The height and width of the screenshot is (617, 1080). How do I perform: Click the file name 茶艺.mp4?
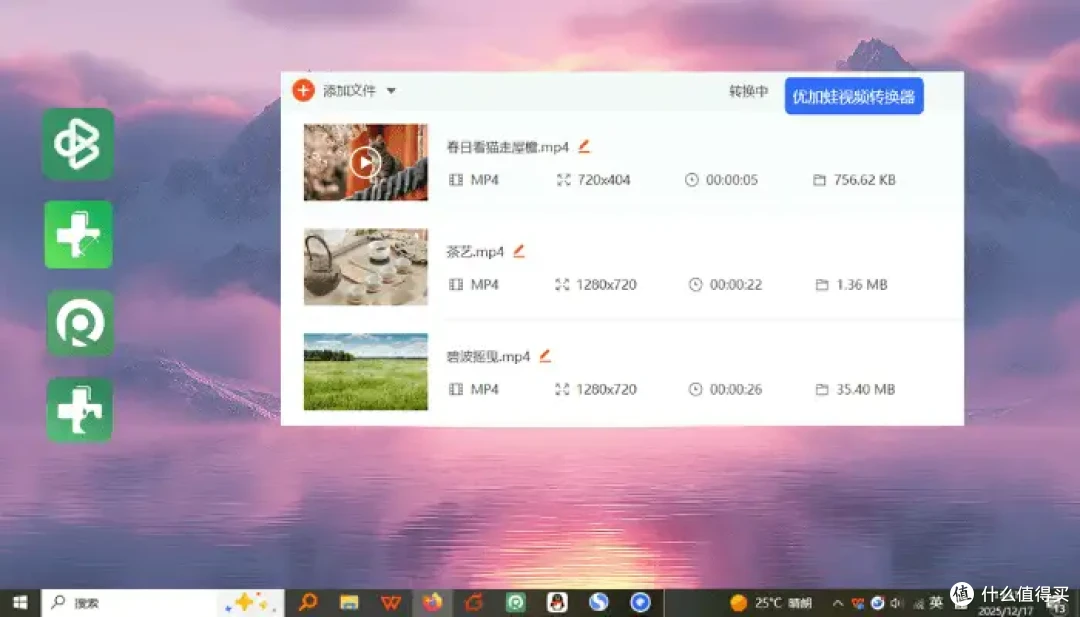tap(475, 252)
